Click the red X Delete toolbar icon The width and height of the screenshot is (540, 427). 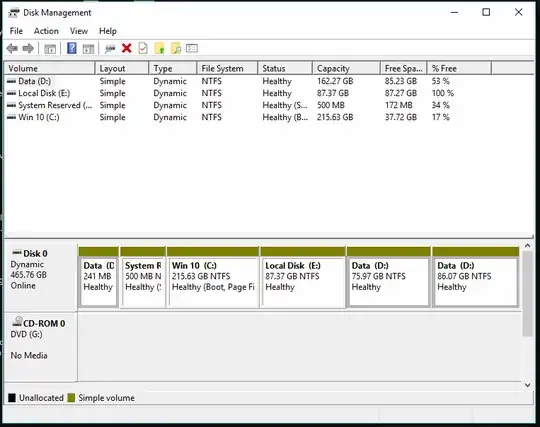[127, 48]
